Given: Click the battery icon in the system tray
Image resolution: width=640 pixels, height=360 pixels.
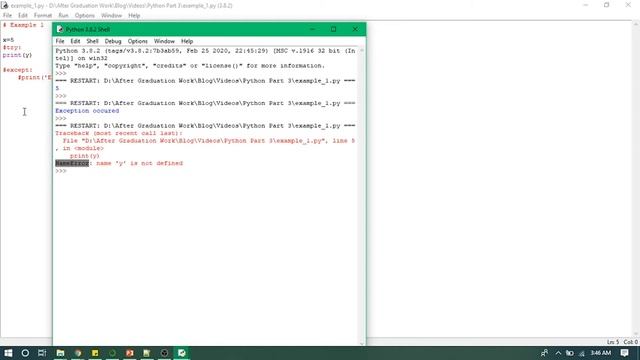Looking at the screenshot, I should pyautogui.click(x=570, y=353).
